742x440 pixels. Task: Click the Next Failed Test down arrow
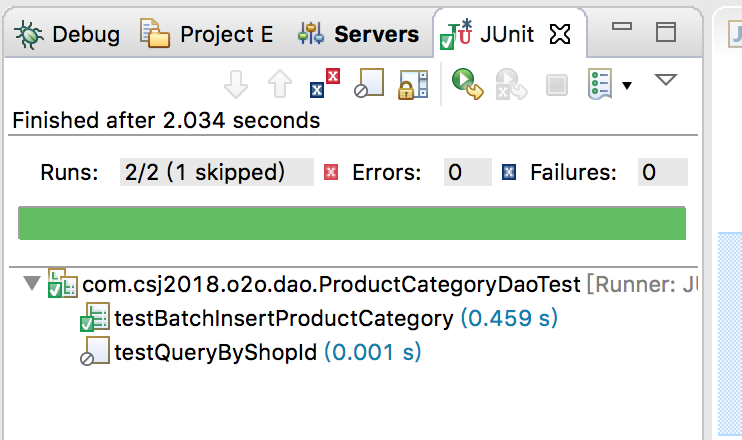click(x=236, y=84)
